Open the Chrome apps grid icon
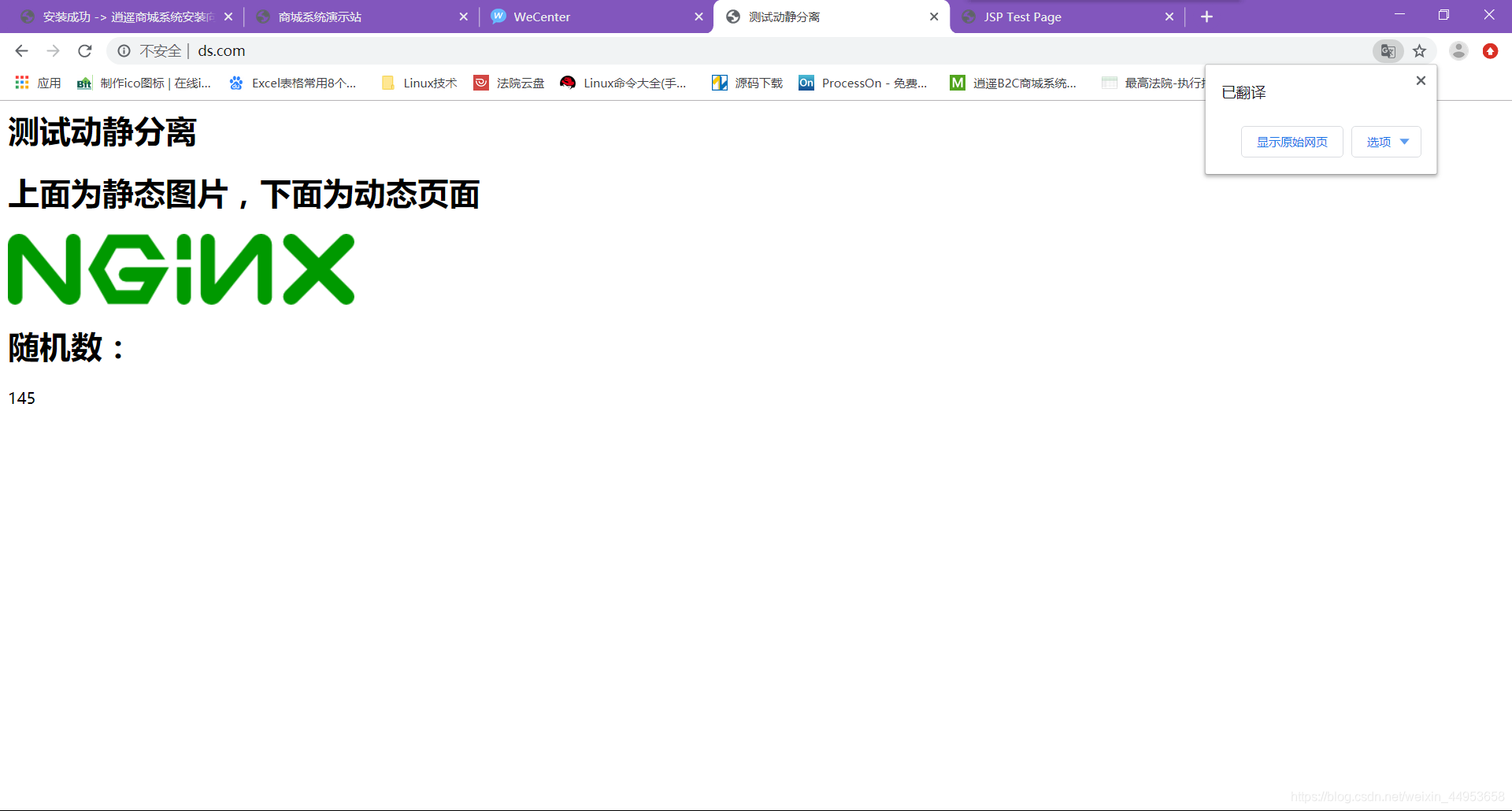 click(21, 82)
